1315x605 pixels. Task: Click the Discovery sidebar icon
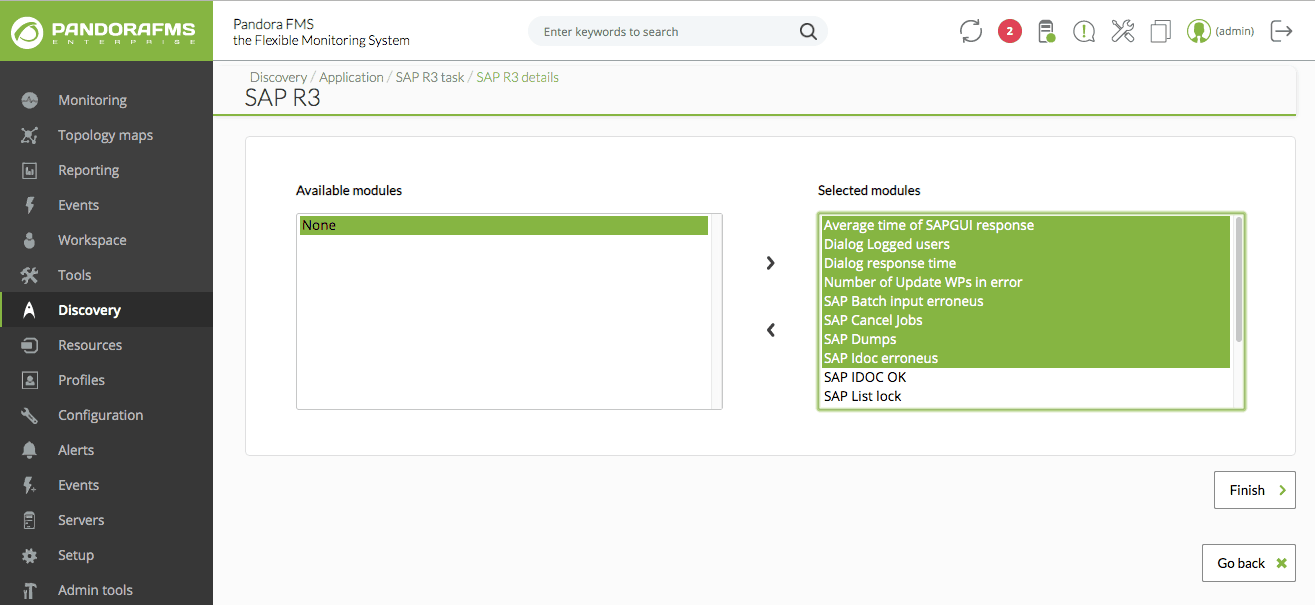click(x=30, y=310)
